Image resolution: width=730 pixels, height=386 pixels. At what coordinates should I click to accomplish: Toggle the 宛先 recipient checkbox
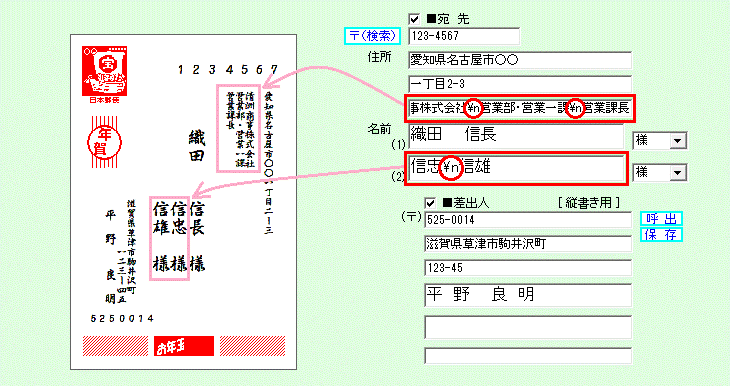pos(414,19)
